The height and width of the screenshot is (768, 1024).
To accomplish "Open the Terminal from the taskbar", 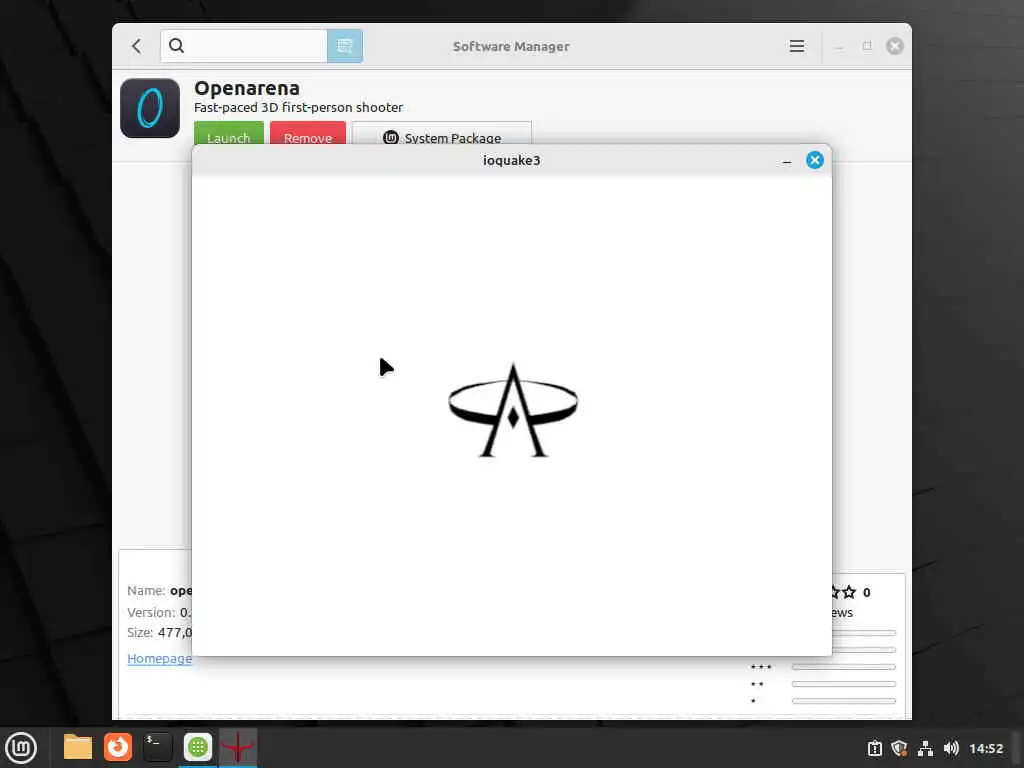I will coord(157,747).
